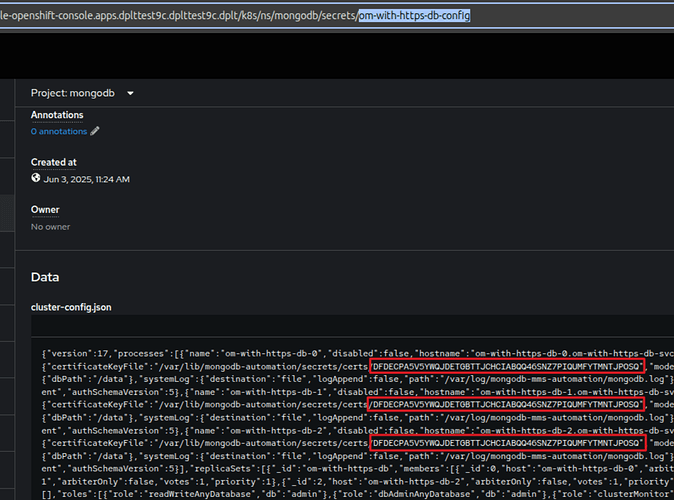
Task: Click the Owner field label
Action: click(x=45, y=210)
